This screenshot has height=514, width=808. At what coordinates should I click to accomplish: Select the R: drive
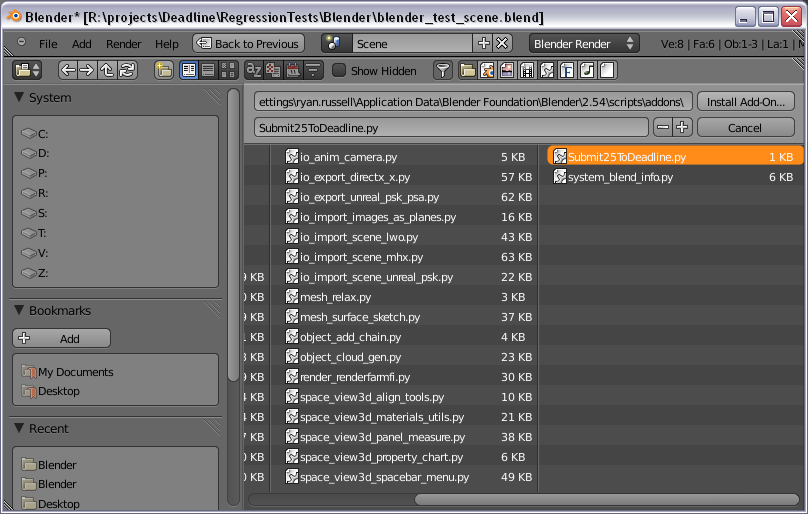115,193
